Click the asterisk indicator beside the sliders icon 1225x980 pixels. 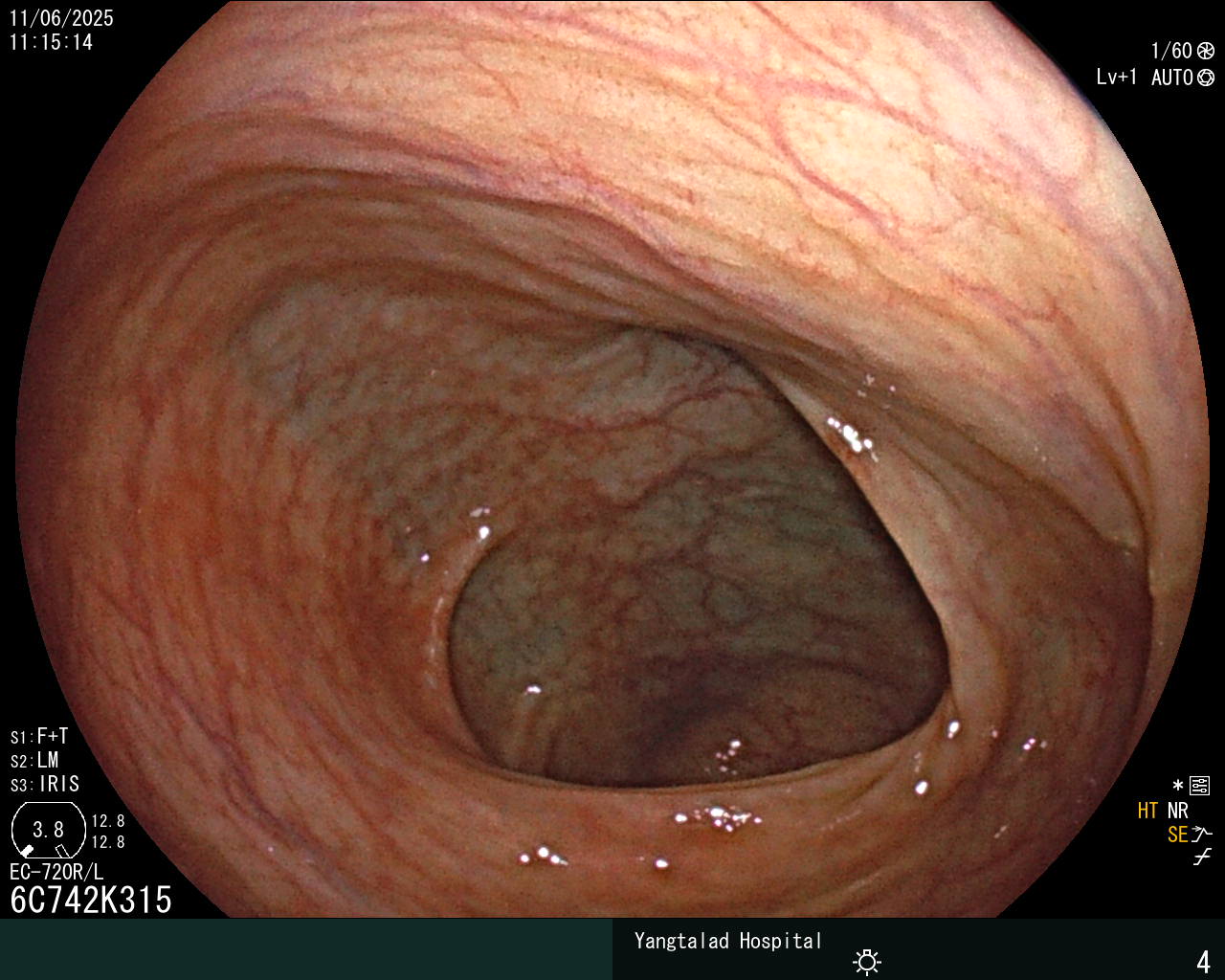point(1178,786)
